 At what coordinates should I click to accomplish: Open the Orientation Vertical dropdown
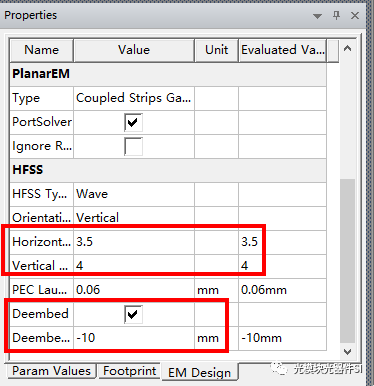tap(134, 218)
